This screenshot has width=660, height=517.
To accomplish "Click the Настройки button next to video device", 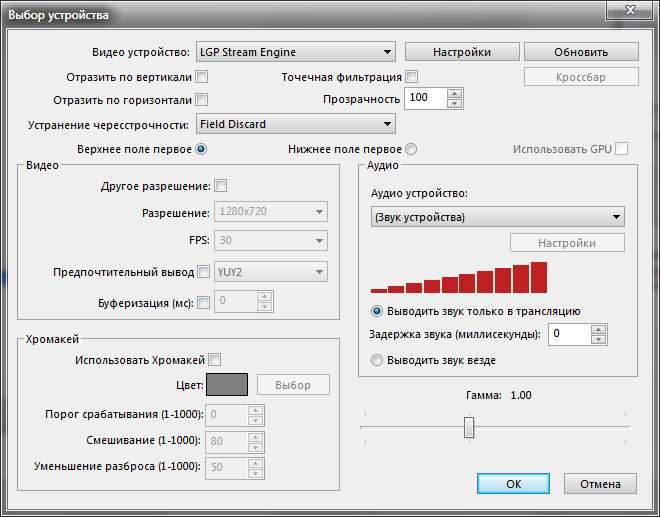I will pyautogui.click(x=462, y=52).
